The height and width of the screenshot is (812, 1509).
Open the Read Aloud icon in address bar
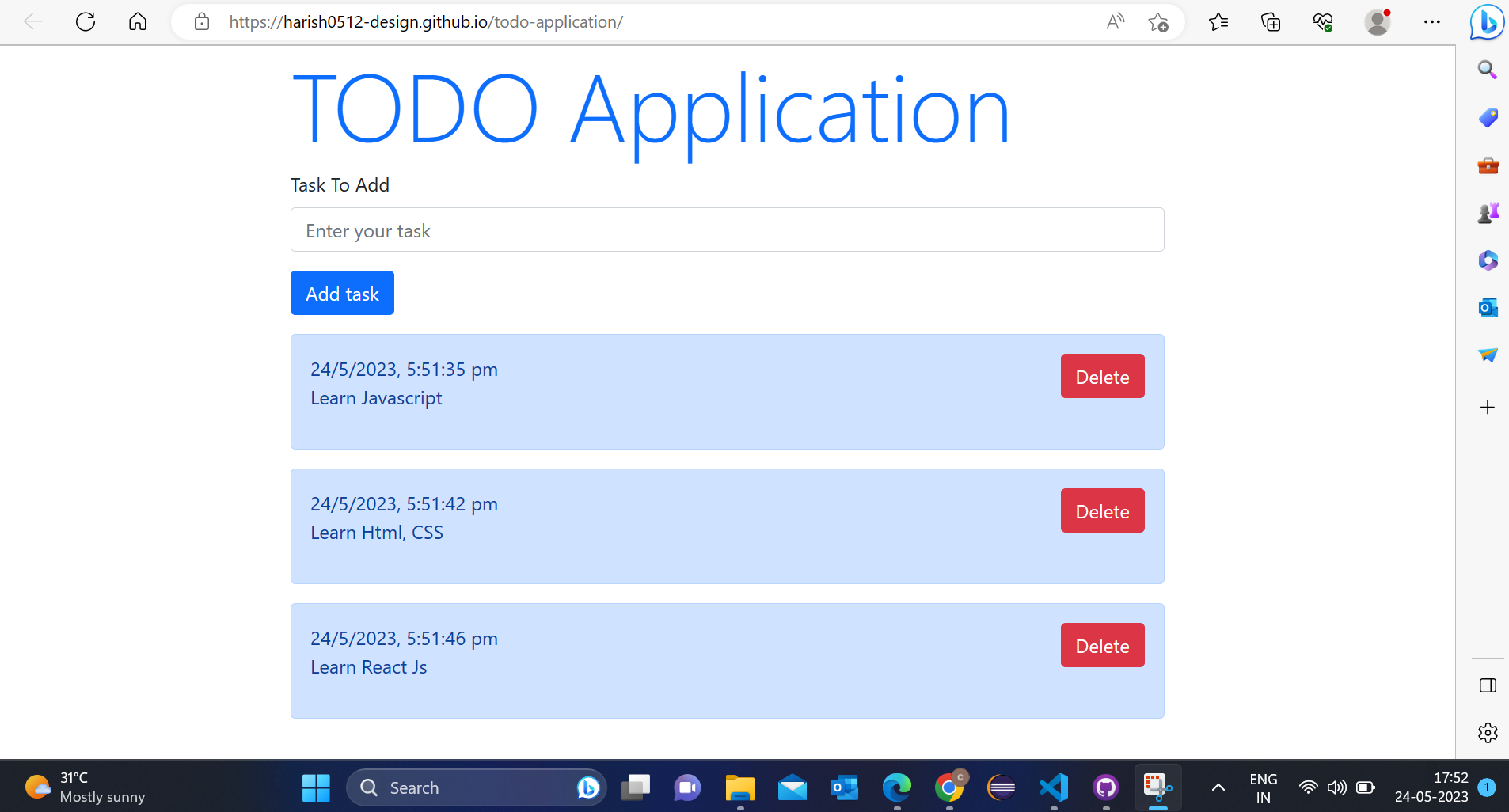1115,22
